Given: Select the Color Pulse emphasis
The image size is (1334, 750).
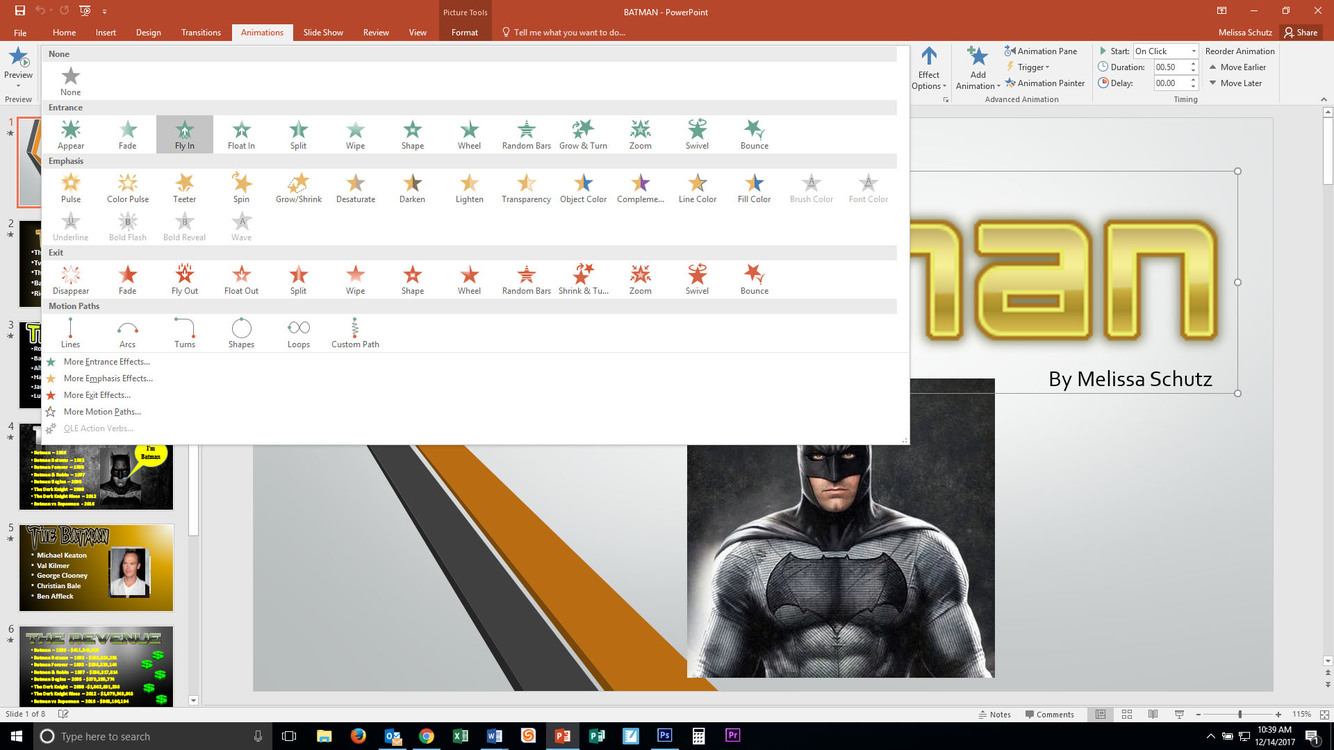Looking at the screenshot, I should coord(128,187).
